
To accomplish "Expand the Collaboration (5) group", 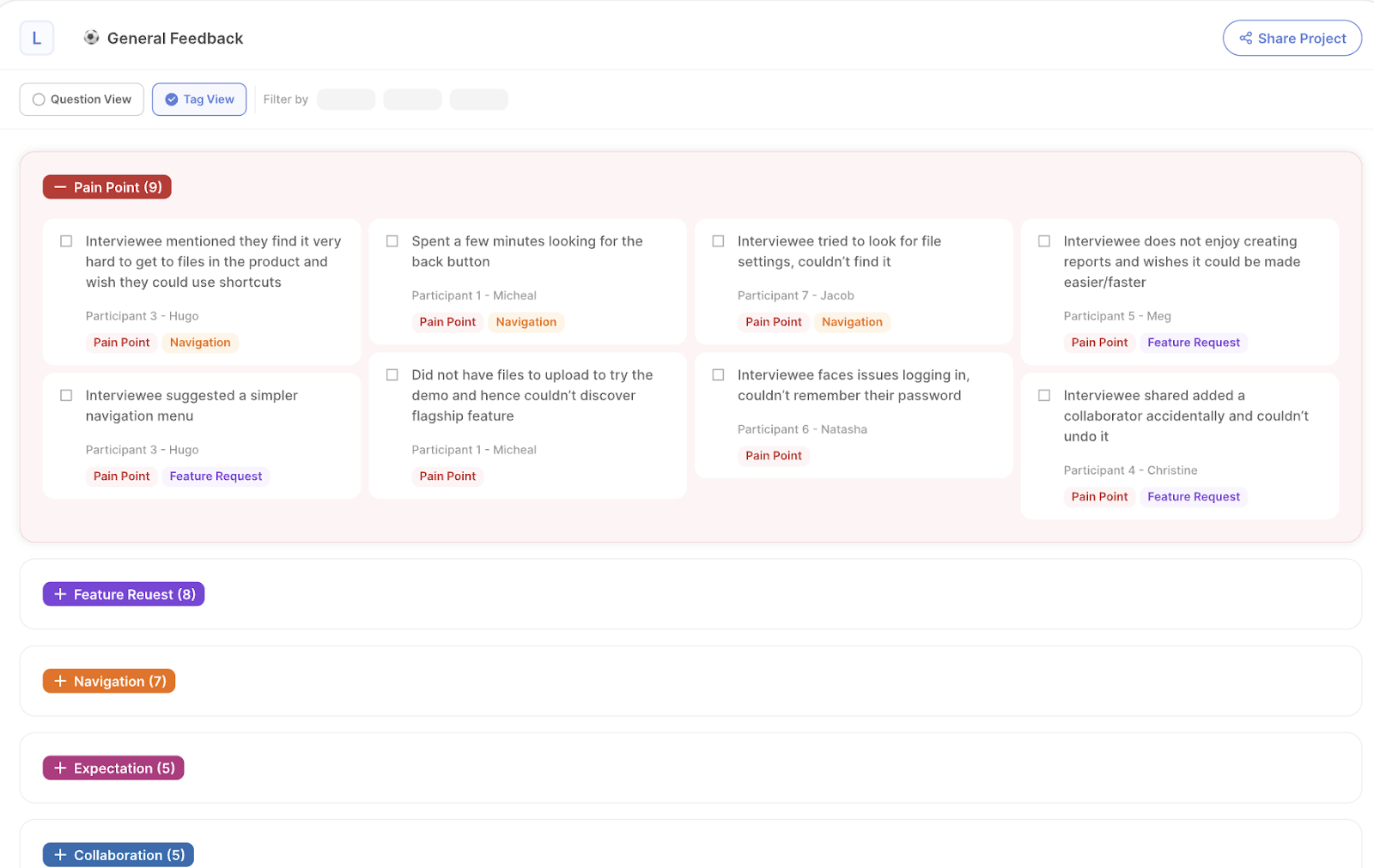I will point(119,855).
